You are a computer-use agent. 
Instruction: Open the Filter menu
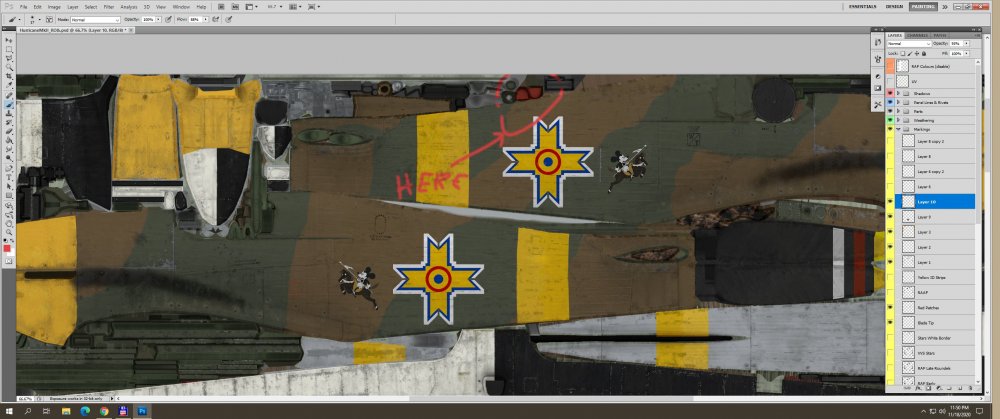106,6
